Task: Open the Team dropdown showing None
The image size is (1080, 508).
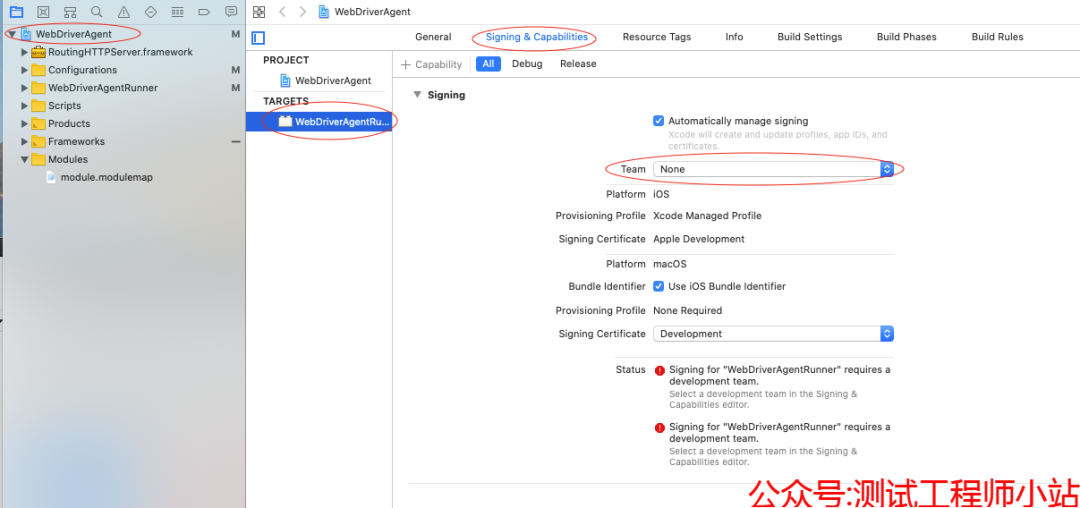Action: pyautogui.click(x=773, y=169)
